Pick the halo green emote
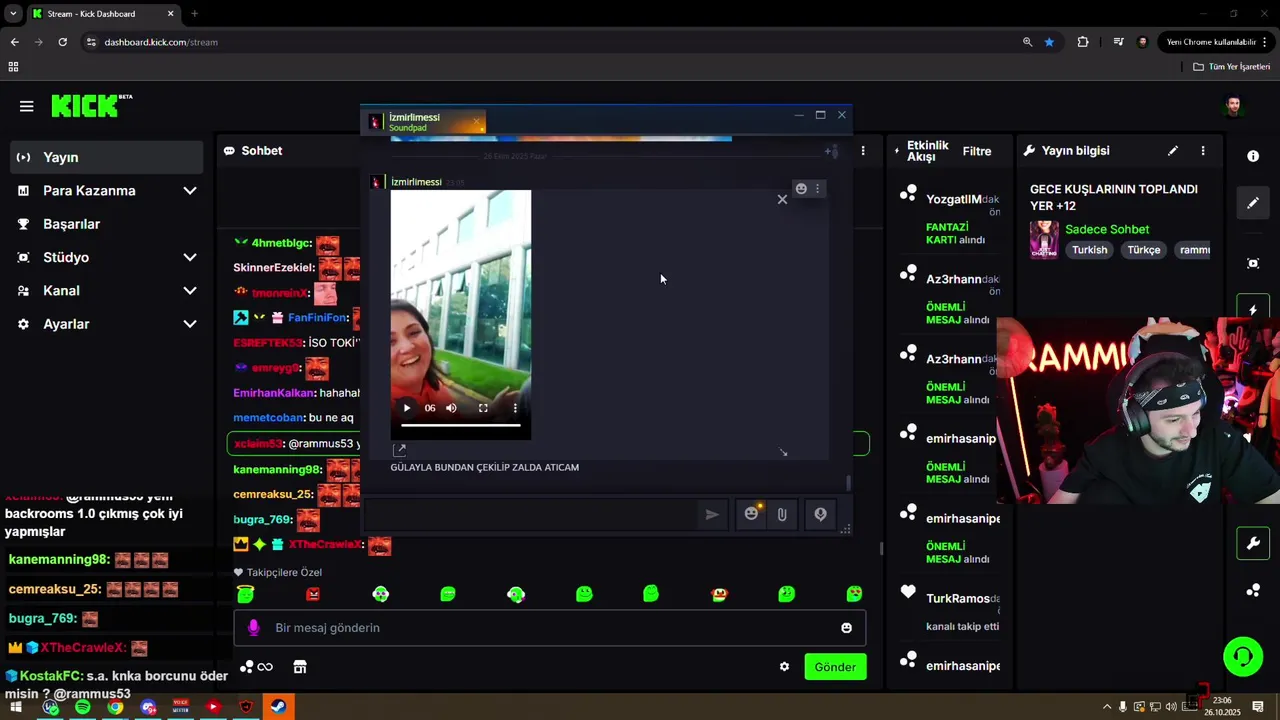 [245, 594]
